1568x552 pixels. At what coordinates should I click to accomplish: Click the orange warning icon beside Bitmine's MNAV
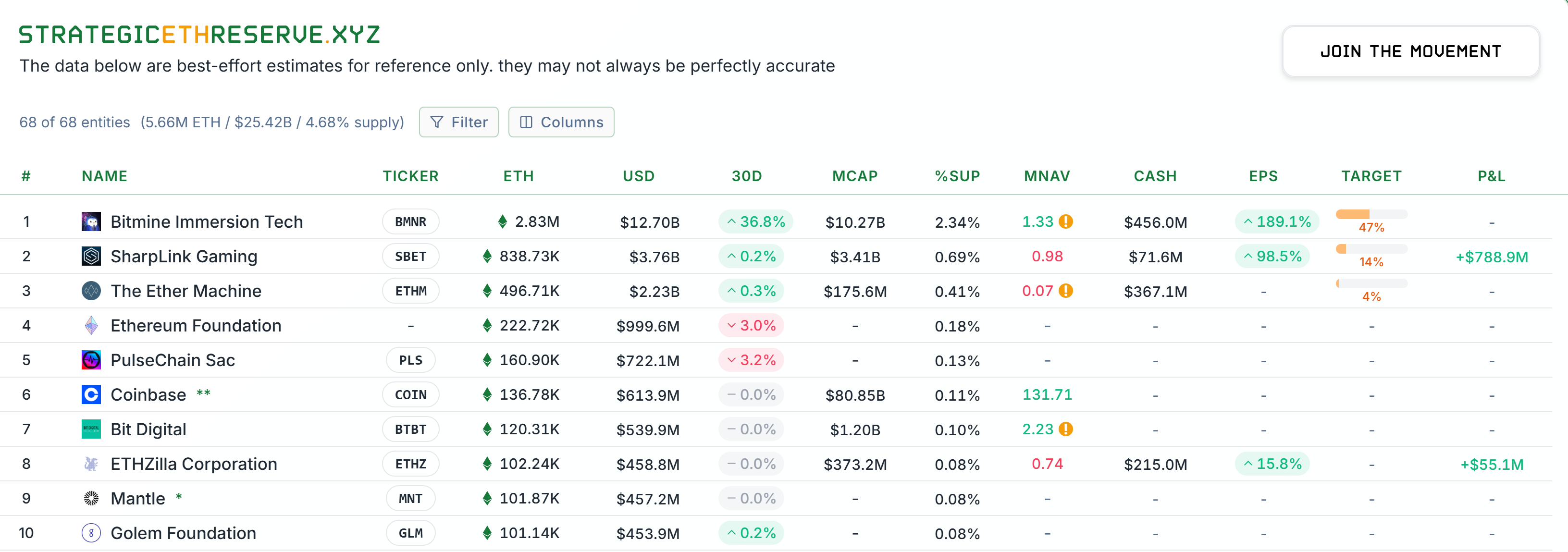point(1065,221)
